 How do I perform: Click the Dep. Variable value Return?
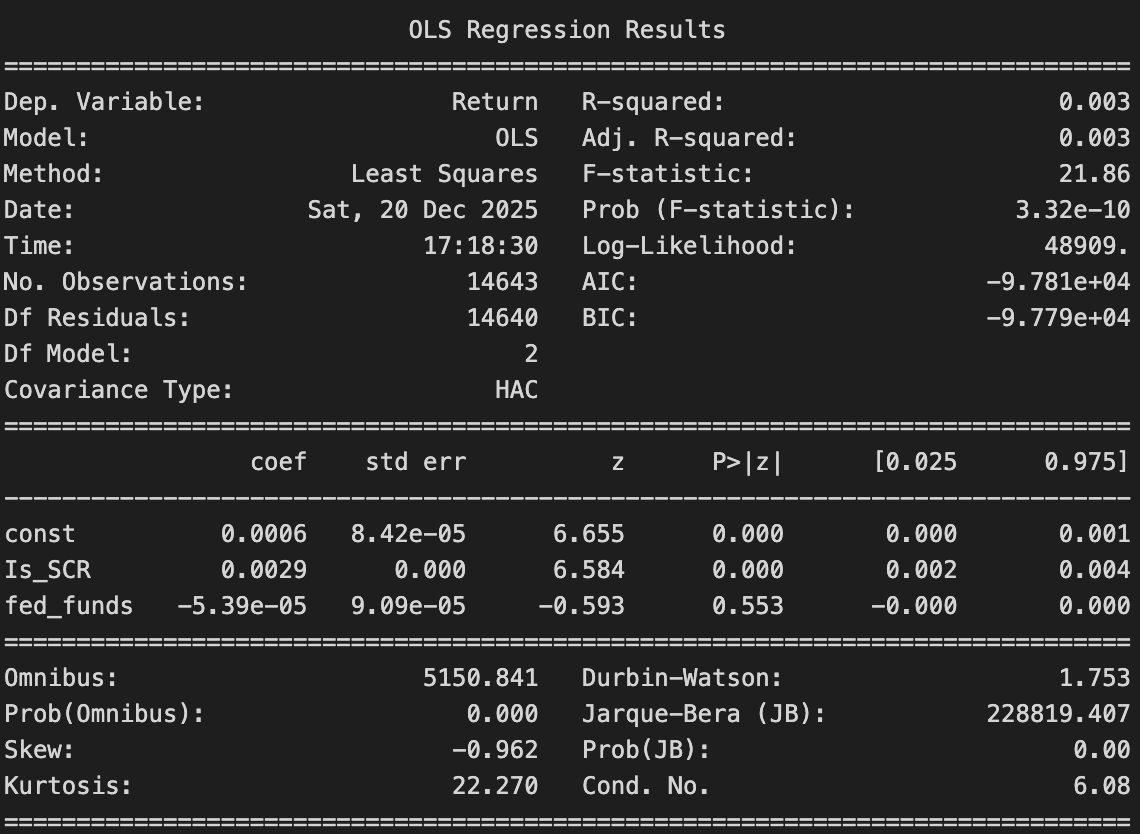click(x=494, y=102)
